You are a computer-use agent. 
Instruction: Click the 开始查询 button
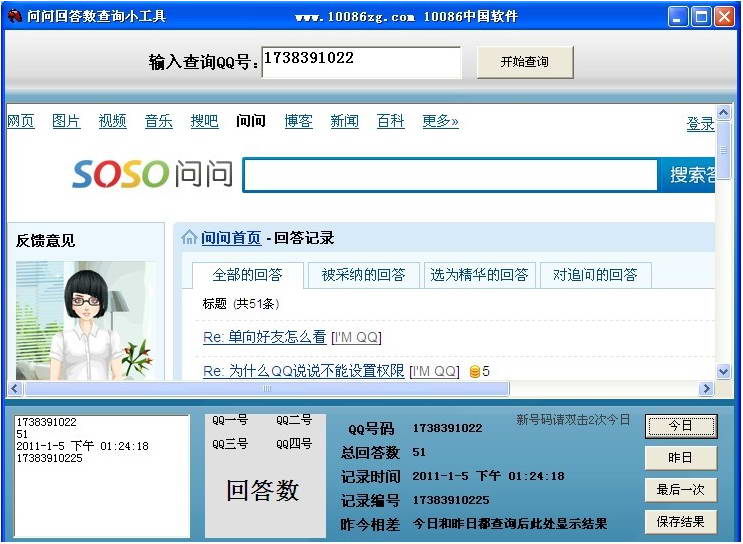pyautogui.click(x=525, y=62)
